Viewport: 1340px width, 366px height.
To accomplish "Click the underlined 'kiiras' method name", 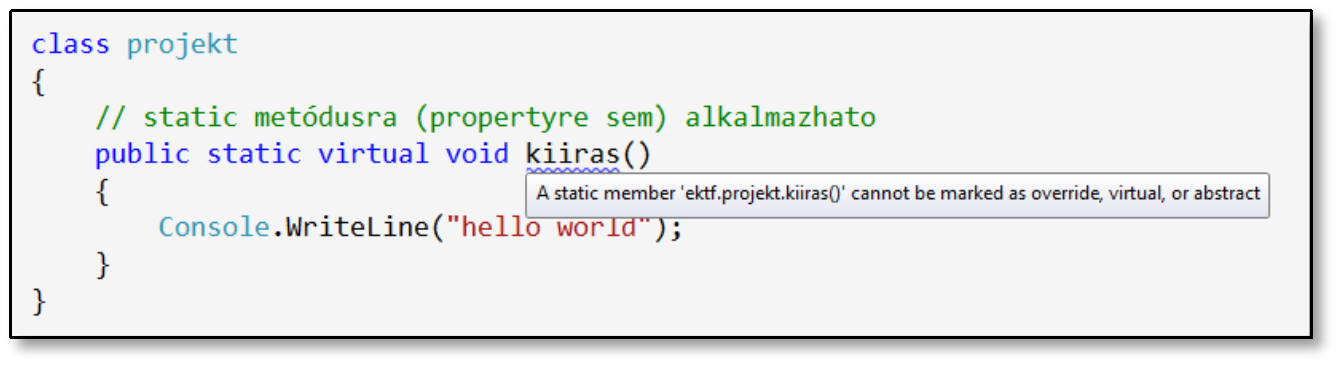I will [572, 155].
